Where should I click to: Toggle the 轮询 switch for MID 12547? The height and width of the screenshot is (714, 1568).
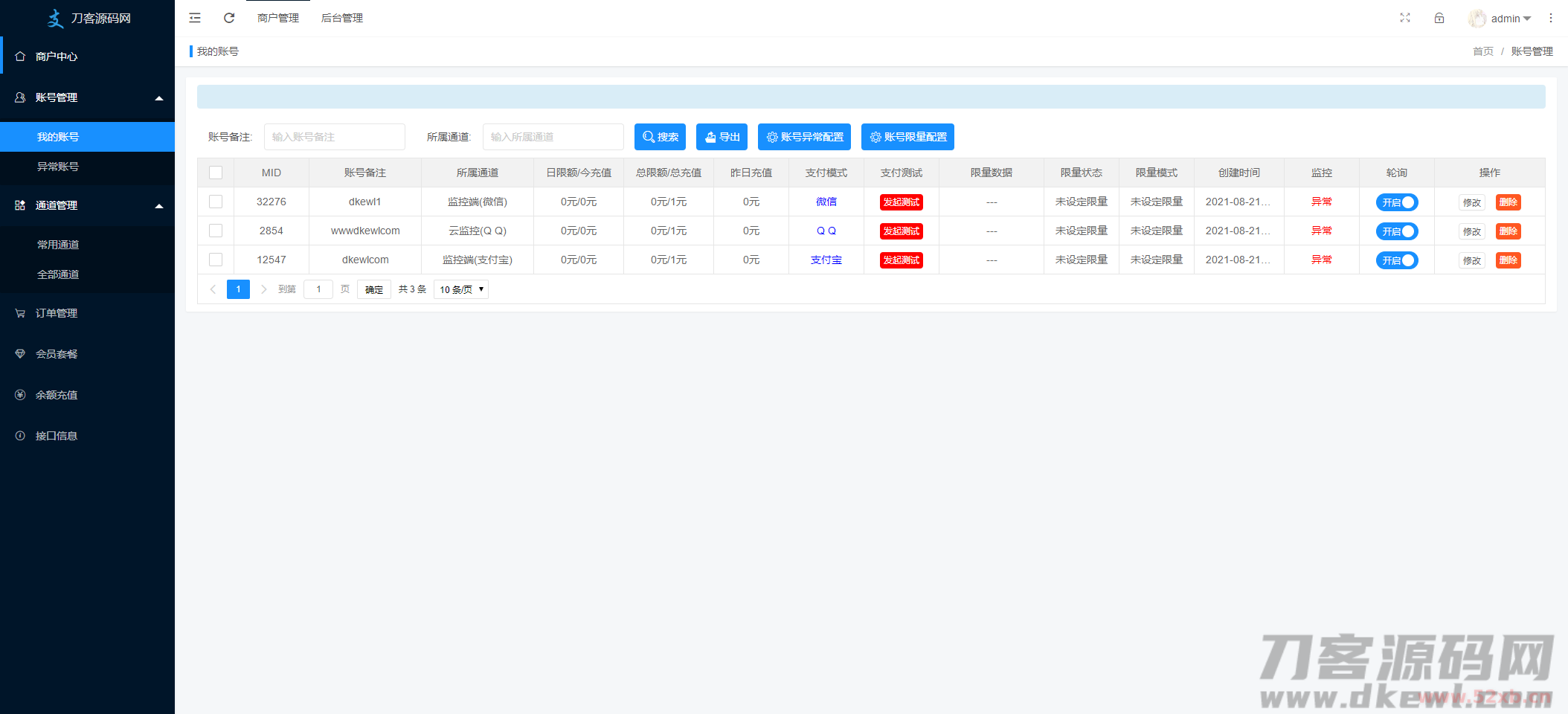[1396, 260]
